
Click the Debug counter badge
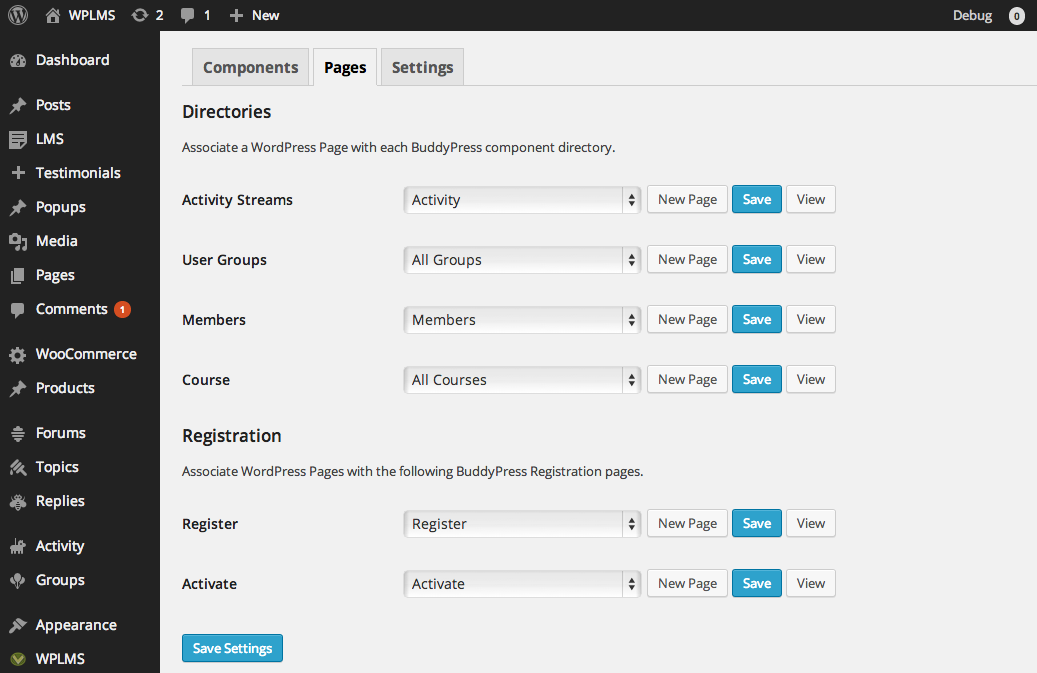pos(1016,16)
